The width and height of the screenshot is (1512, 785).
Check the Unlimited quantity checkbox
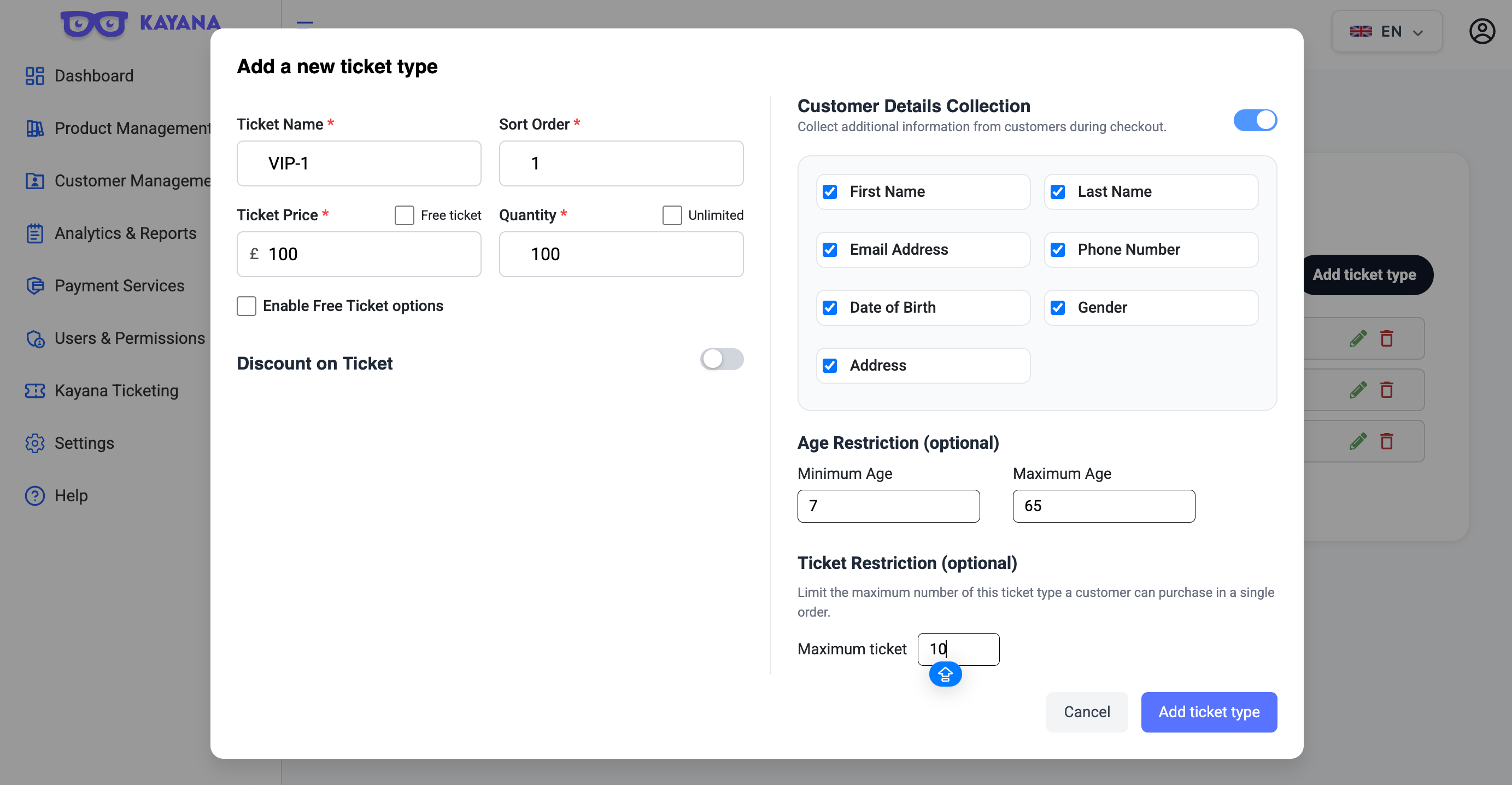672,215
